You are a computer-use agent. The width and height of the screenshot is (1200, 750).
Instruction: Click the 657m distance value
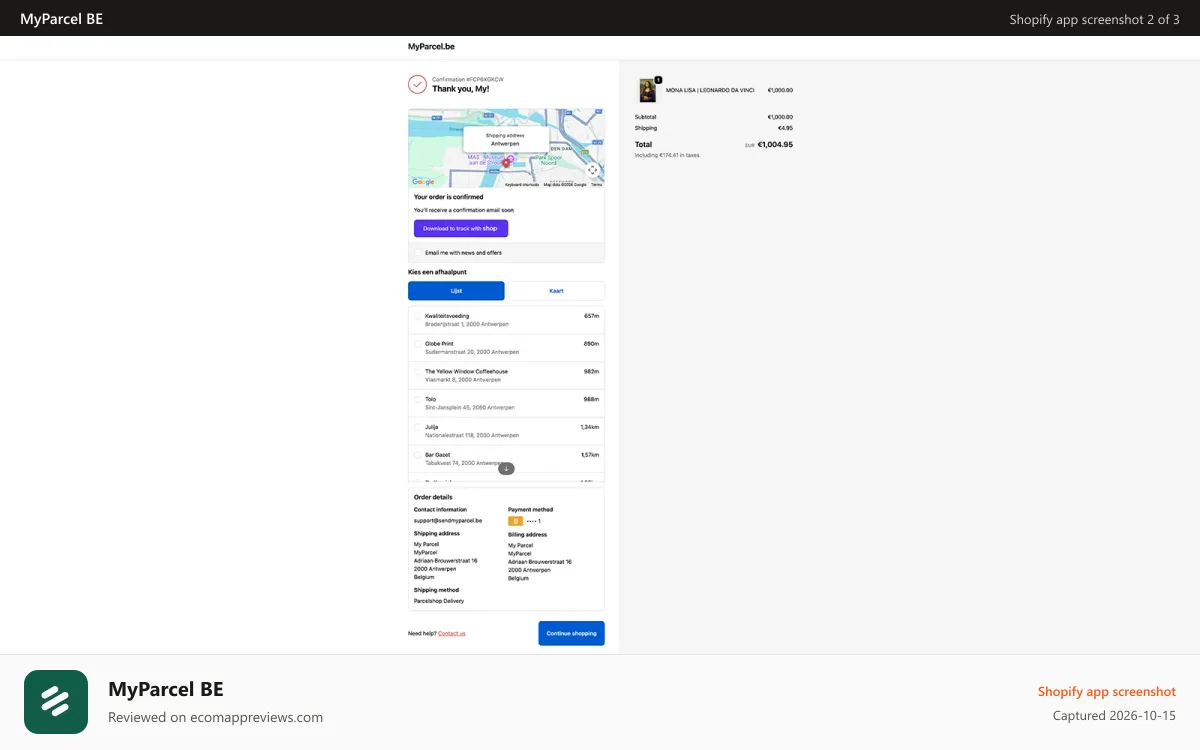pyautogui.click(x=591, y=316)
